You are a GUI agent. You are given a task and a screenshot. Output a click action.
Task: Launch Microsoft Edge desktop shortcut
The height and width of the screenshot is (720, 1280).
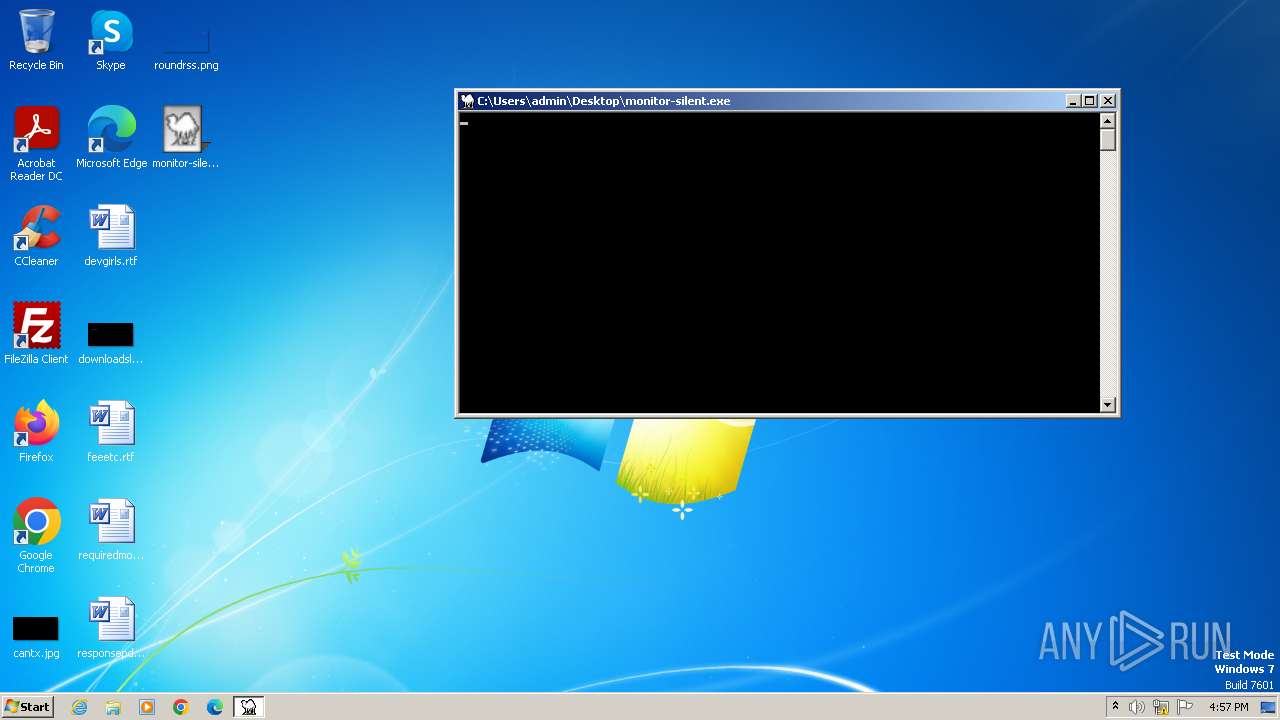[111, 138]
